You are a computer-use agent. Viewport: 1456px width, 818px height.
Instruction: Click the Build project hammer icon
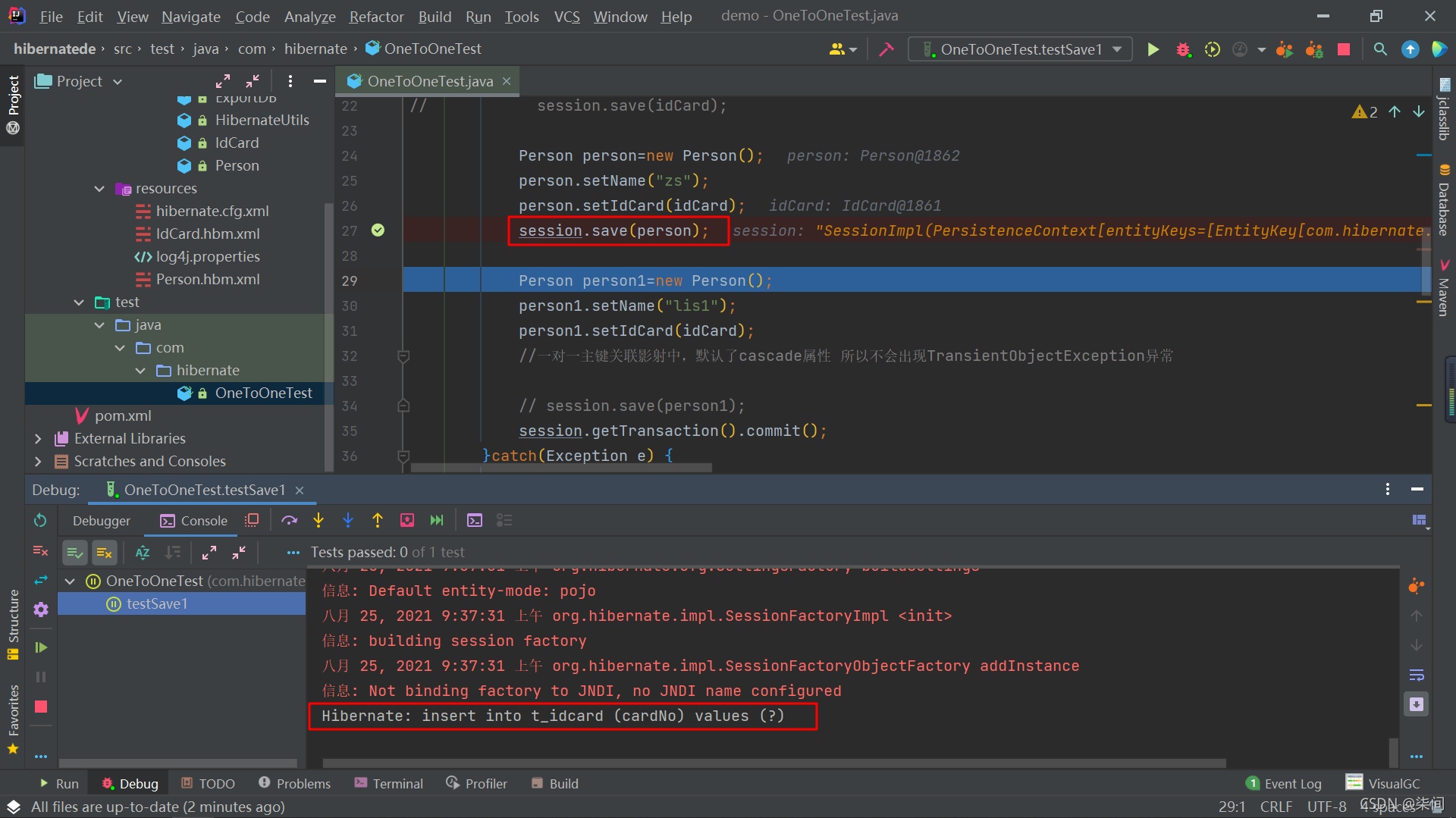886,49
